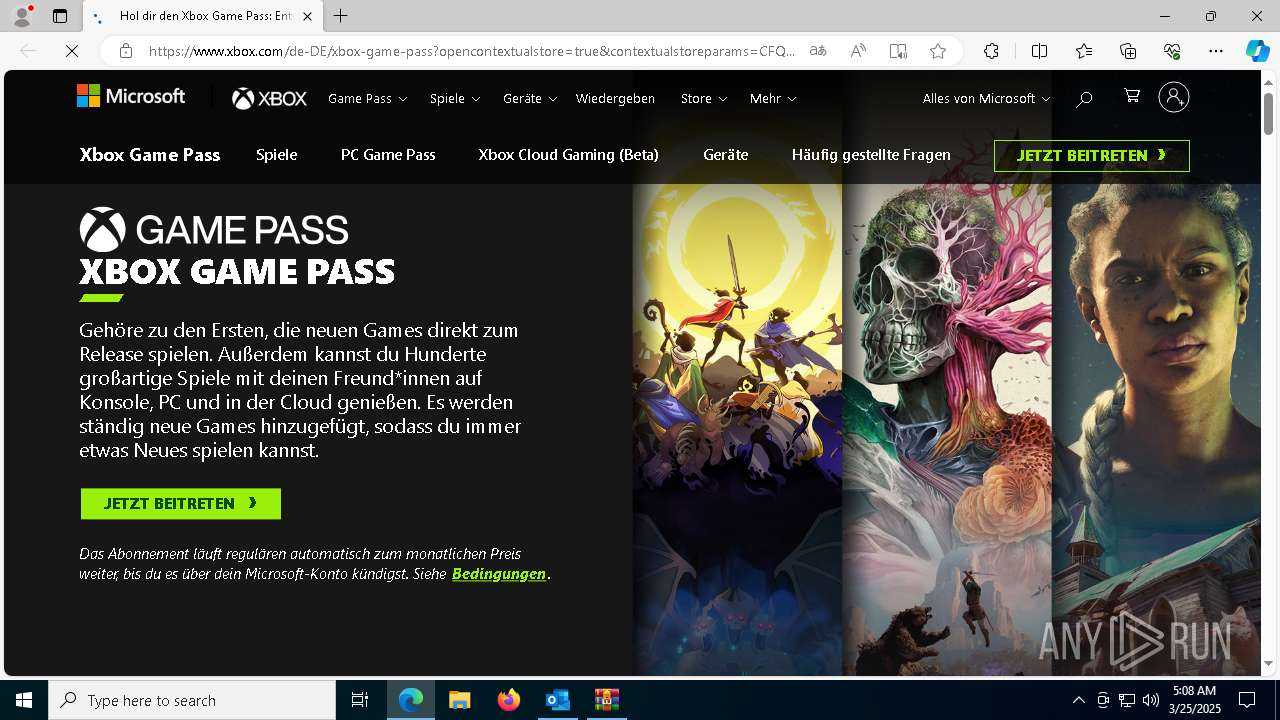Open the Geräte sub-navigation tab
The image size is (1280, 720).
[726, 155]
